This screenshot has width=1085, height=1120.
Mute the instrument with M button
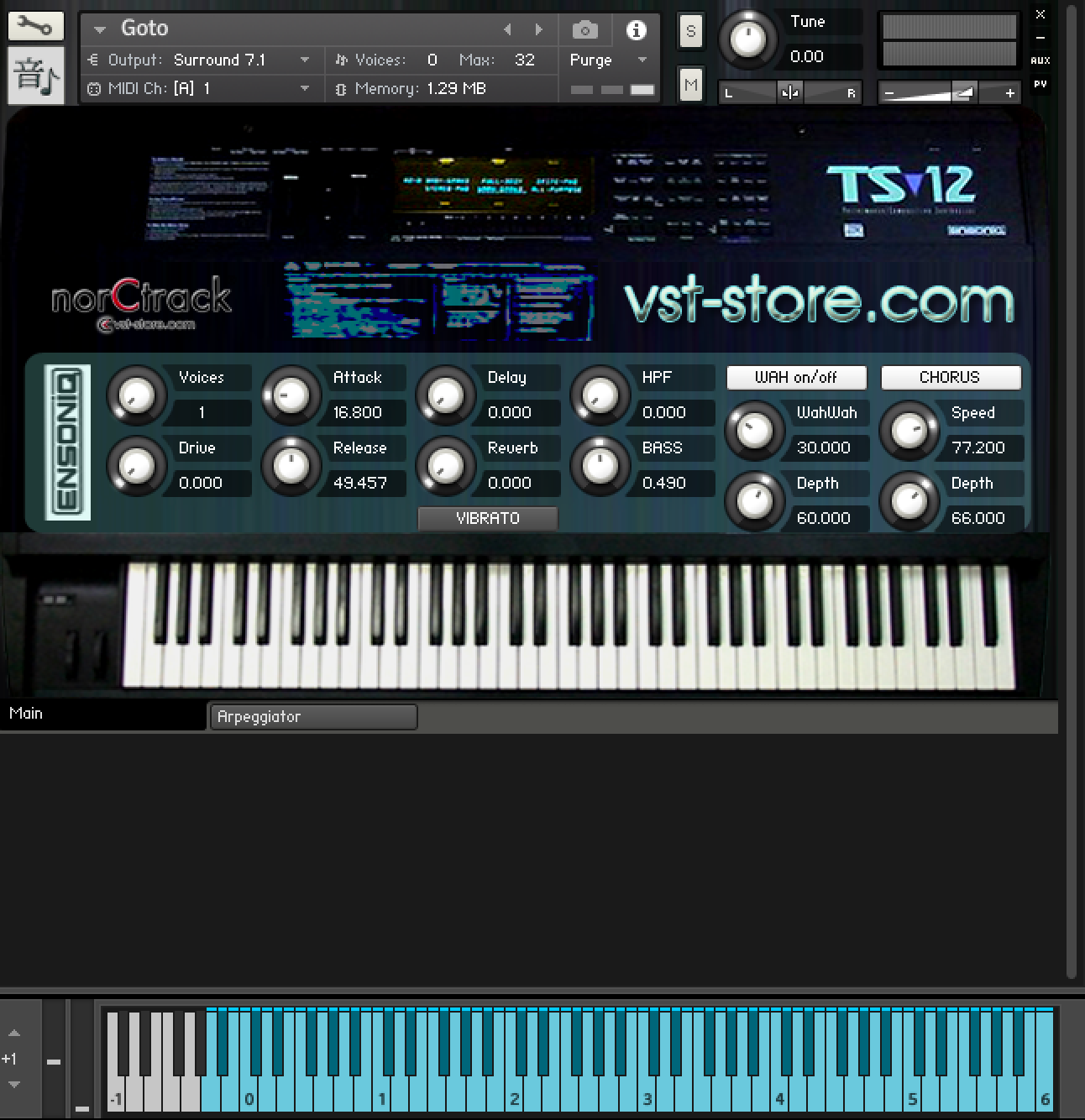(690, 85)
